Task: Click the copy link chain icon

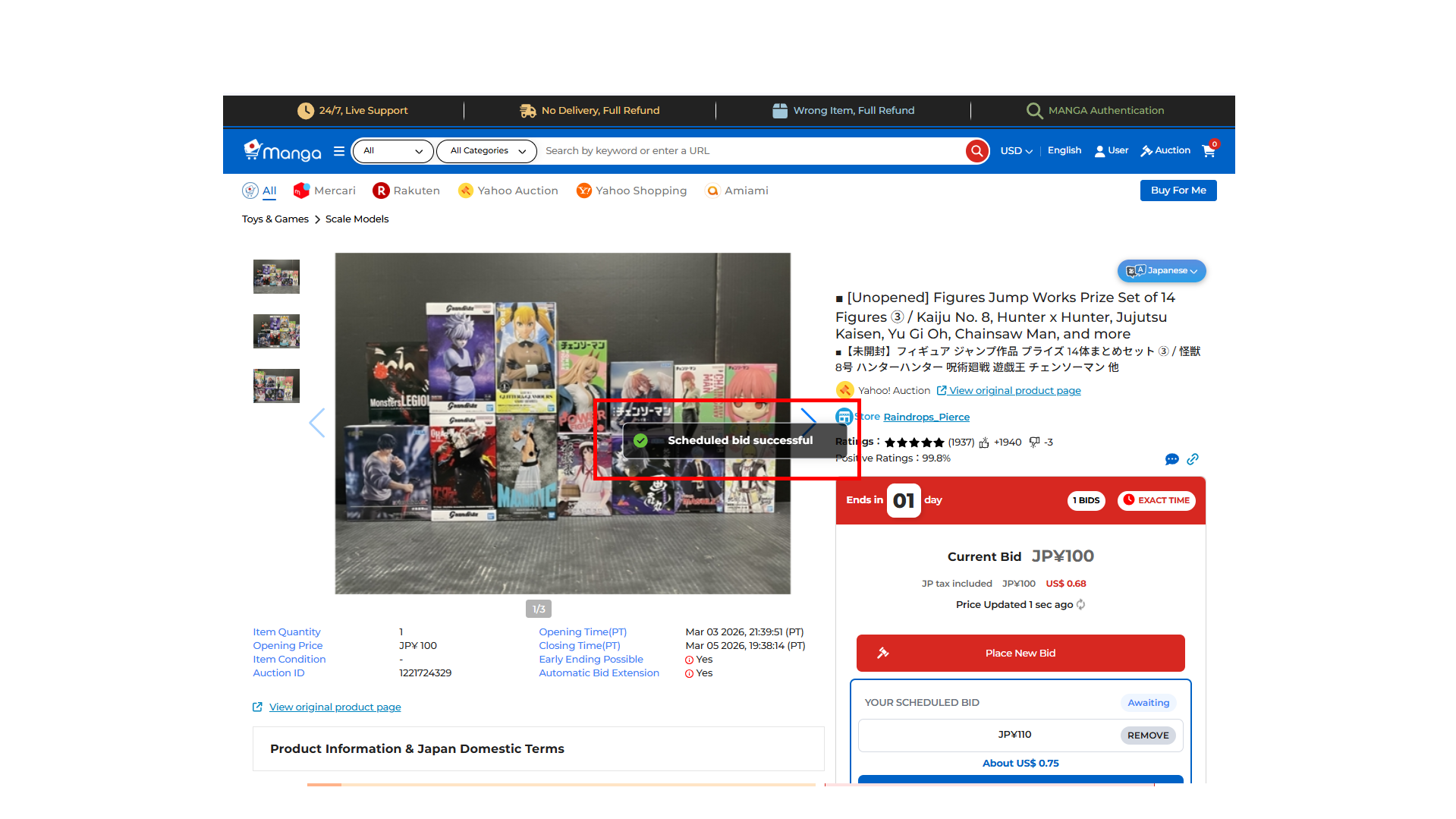Action: point(1193,459)
